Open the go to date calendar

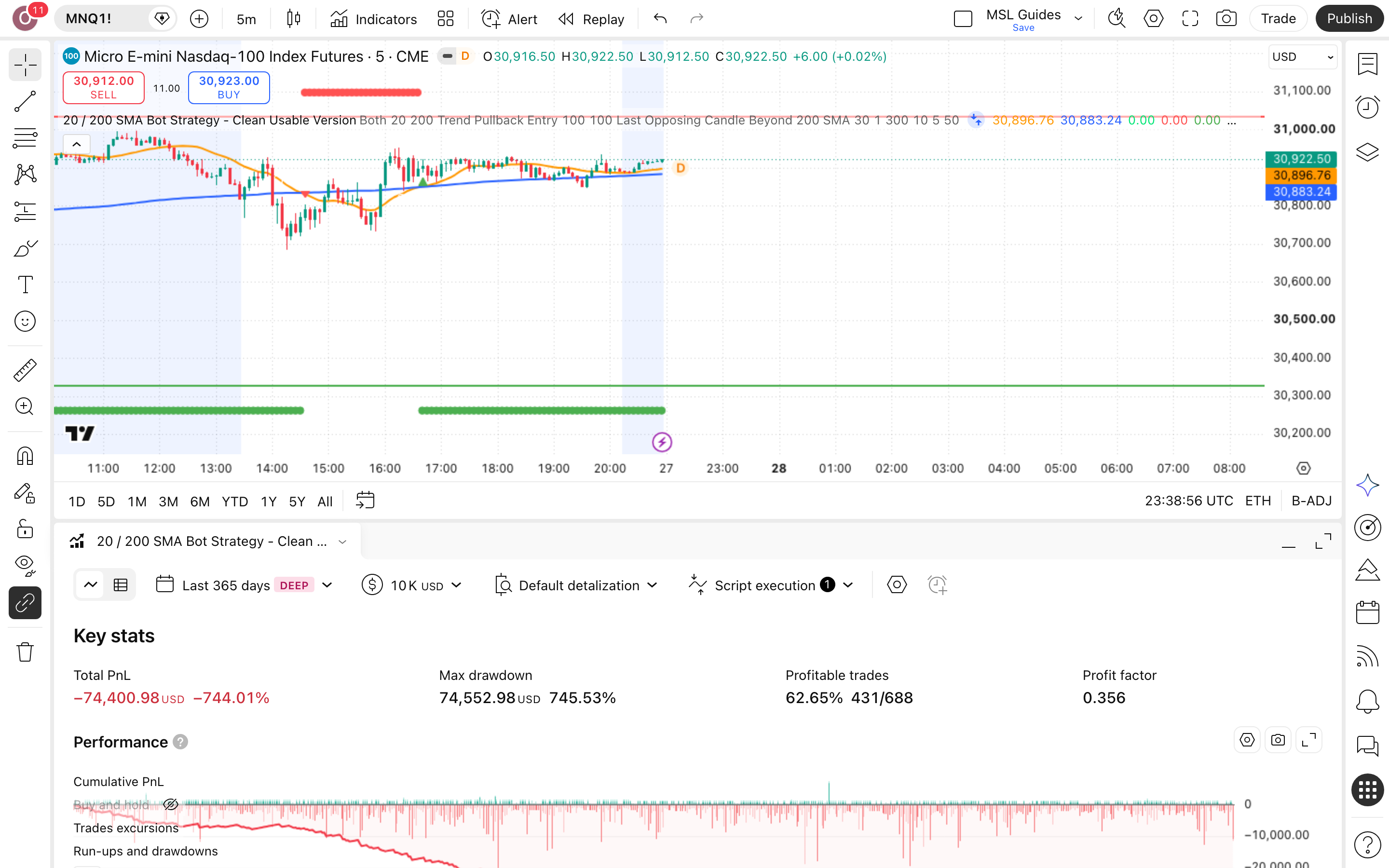(365, 501)
